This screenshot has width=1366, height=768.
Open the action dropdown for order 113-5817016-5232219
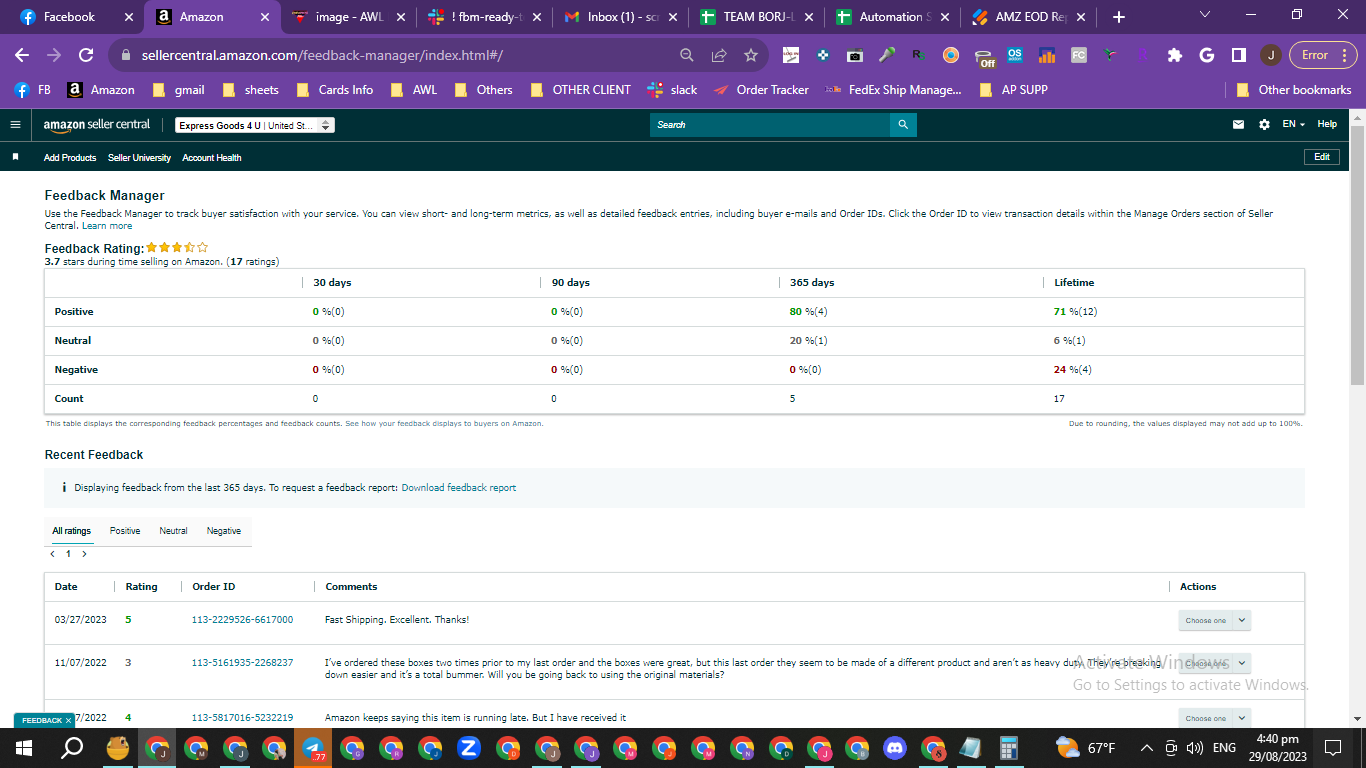click(1214, 718)
